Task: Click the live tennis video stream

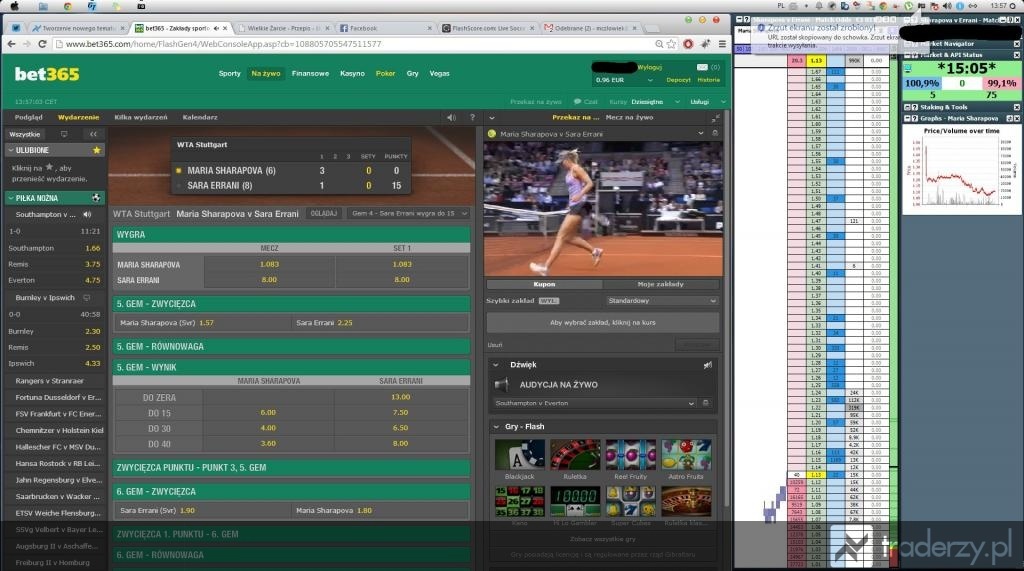Action: (x=603, y=209)
